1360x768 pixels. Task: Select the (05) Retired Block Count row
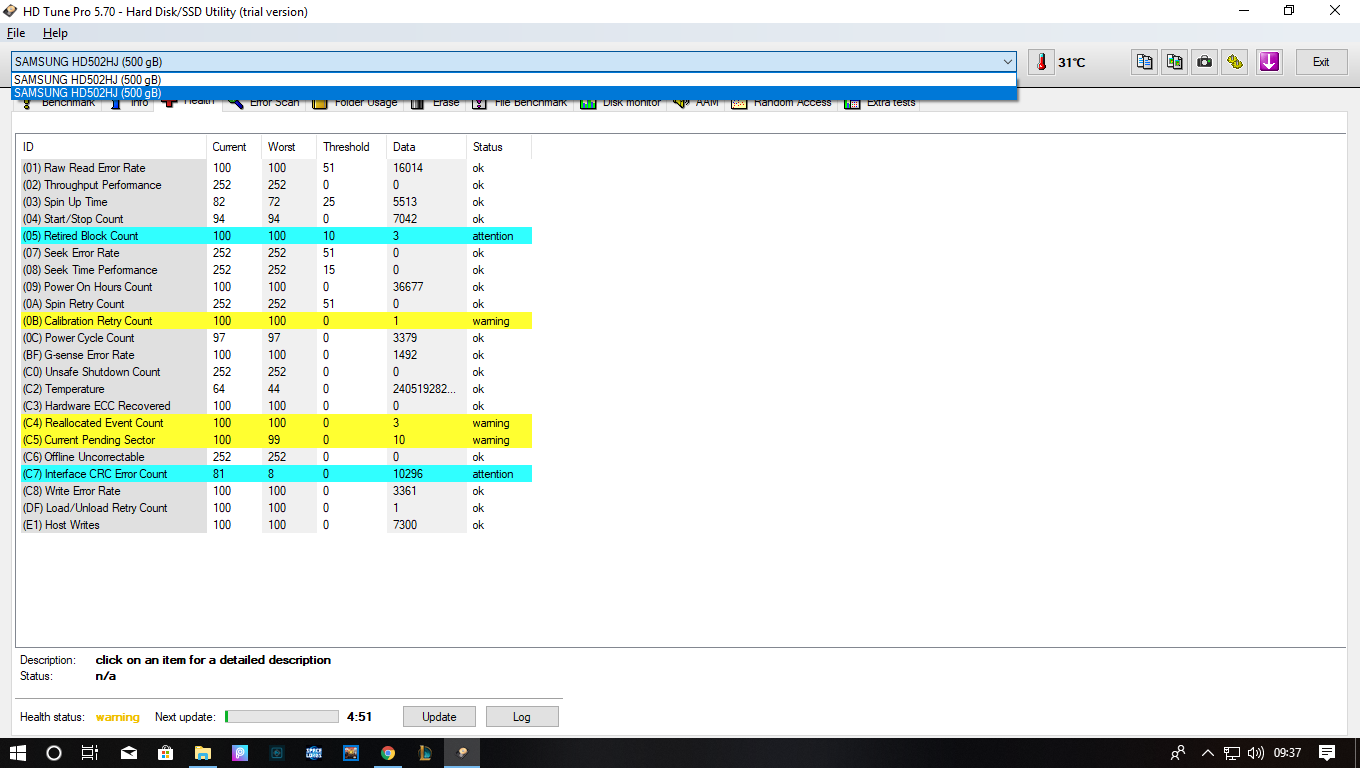[x=276, y=236]
